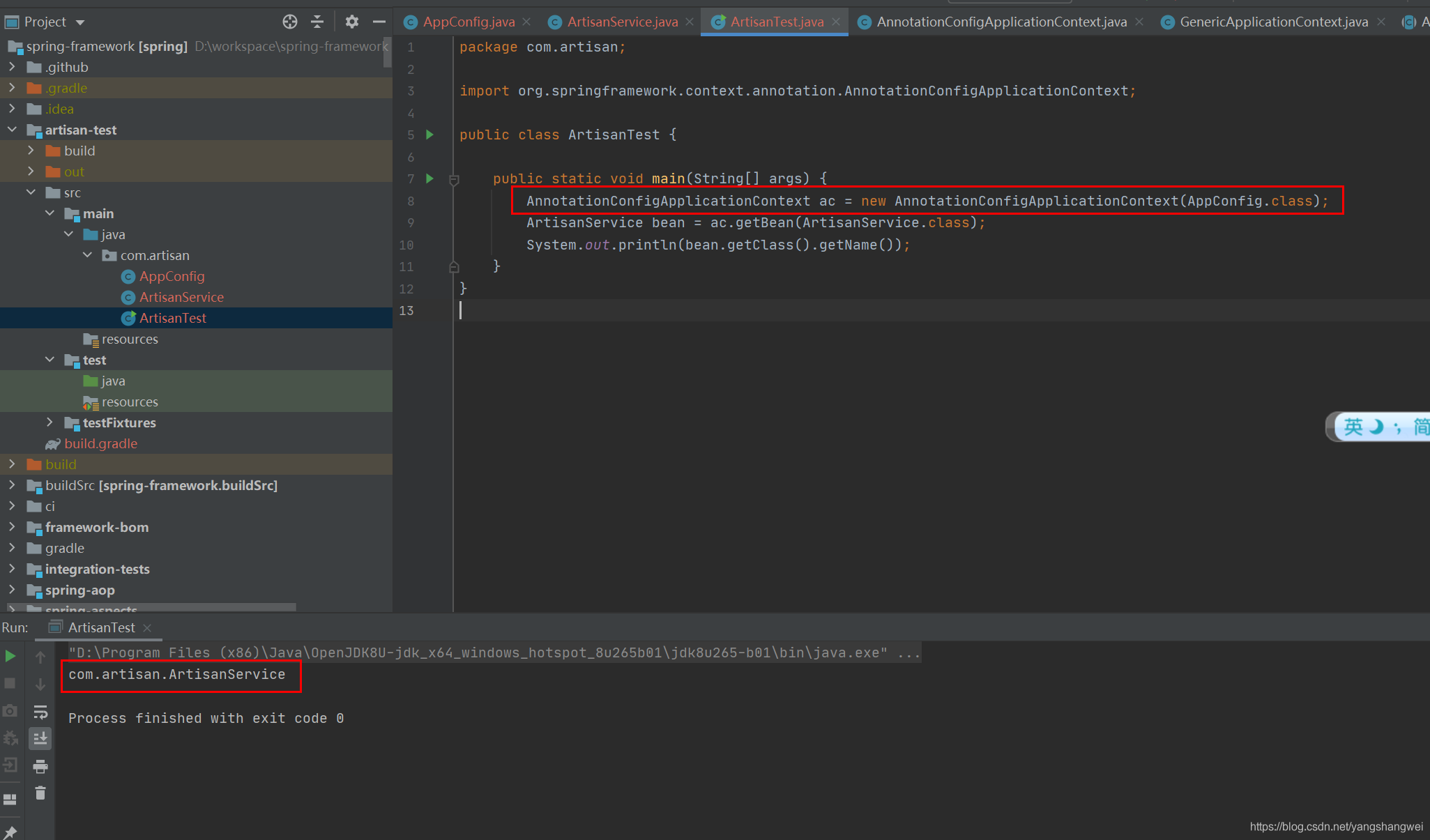Click the run gutter arrow on line 7
This screenshot has height=840, width=1430.
[x=429, y=178]
